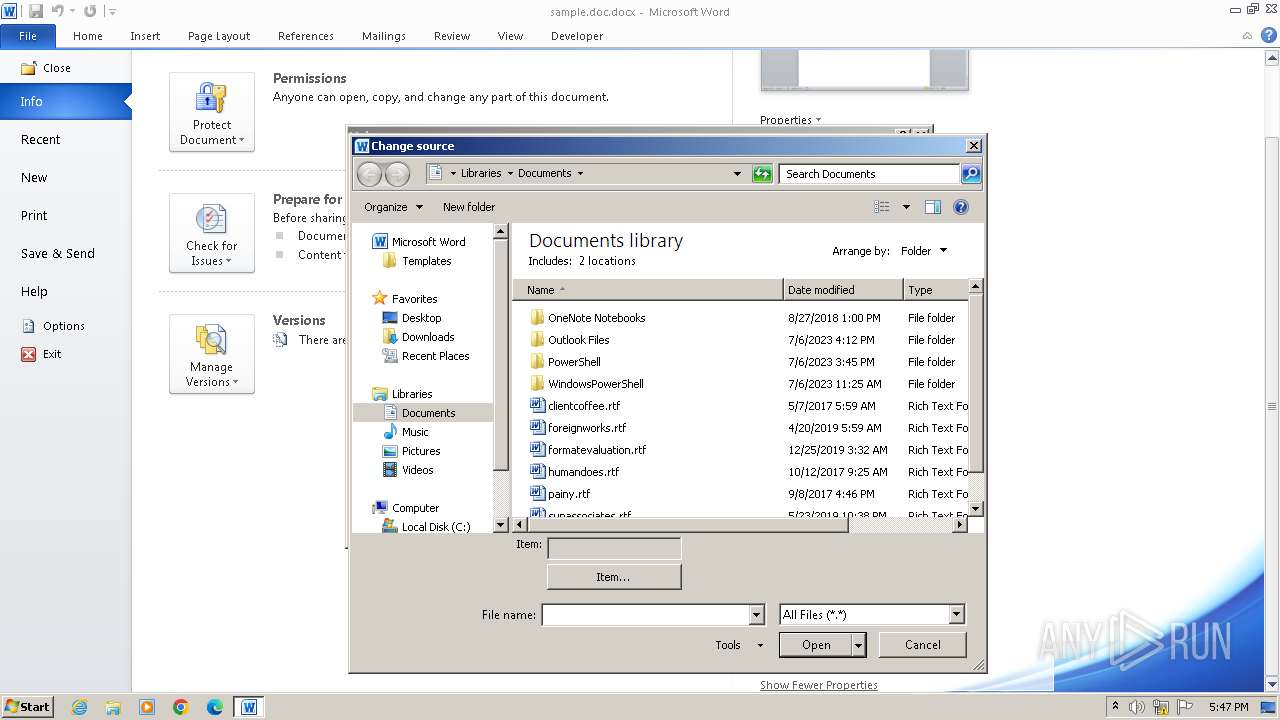Select Downloads in navigation pane
The height and width of the screenshot is (720, 1280).
(428, 337)
